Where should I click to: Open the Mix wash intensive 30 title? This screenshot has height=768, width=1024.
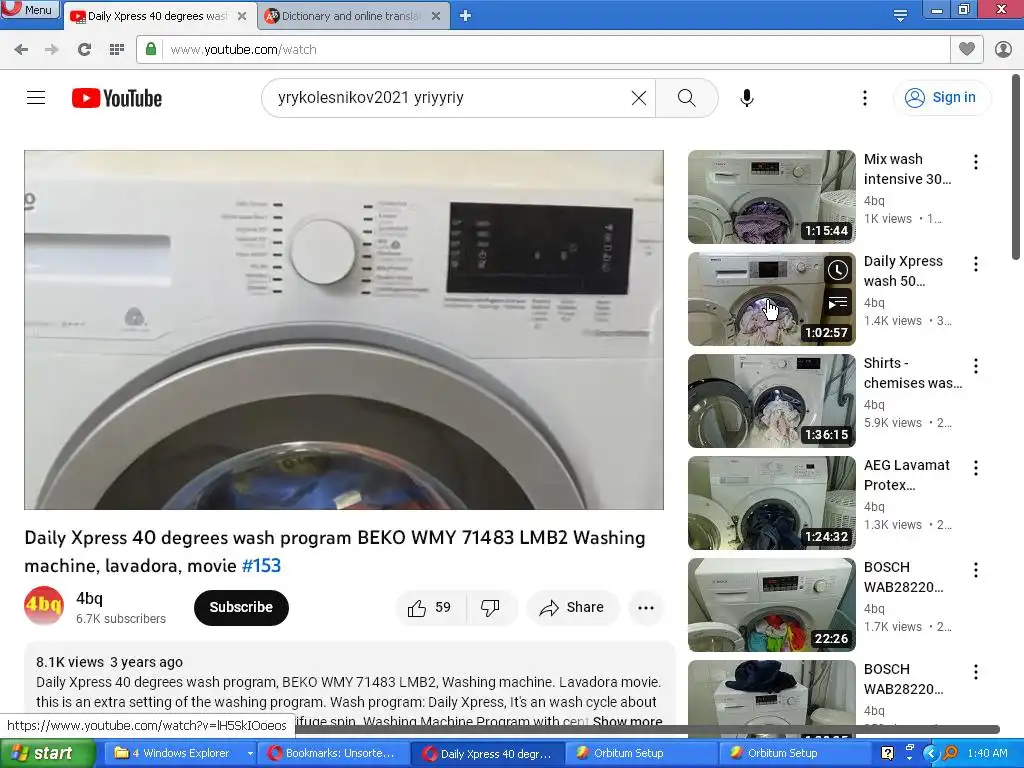pos(907,169)
